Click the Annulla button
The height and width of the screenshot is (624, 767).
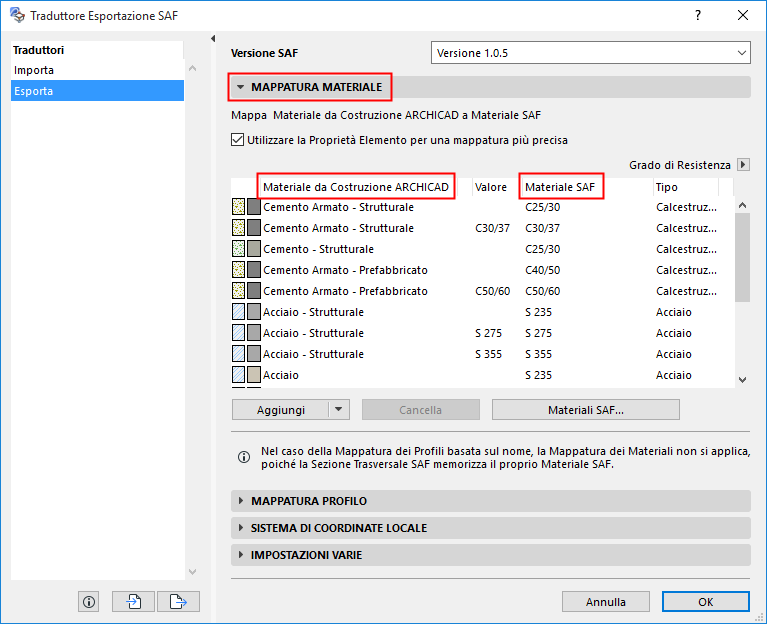point(606,602)
